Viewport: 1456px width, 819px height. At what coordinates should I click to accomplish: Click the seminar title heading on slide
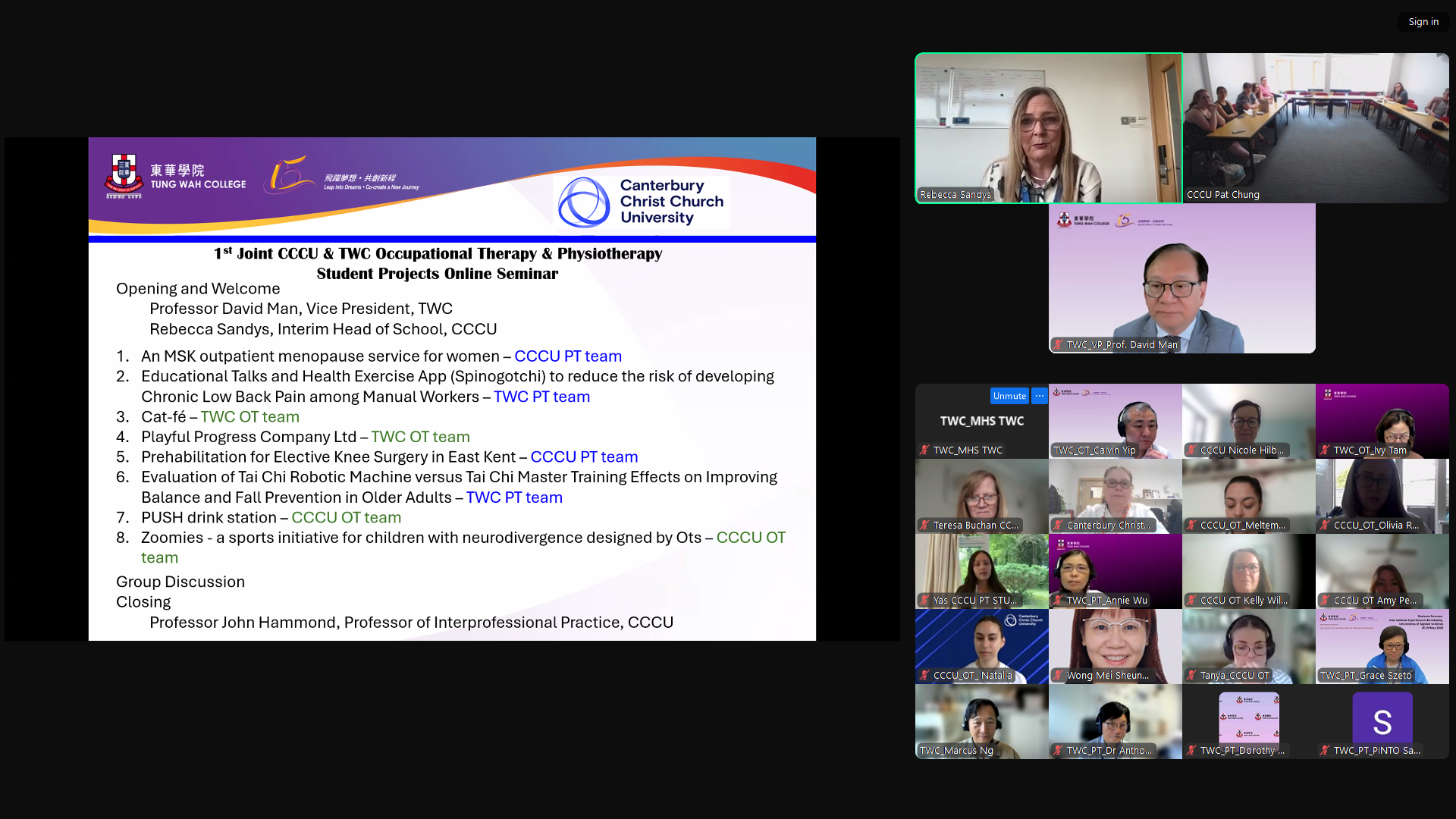coord(438,264)
